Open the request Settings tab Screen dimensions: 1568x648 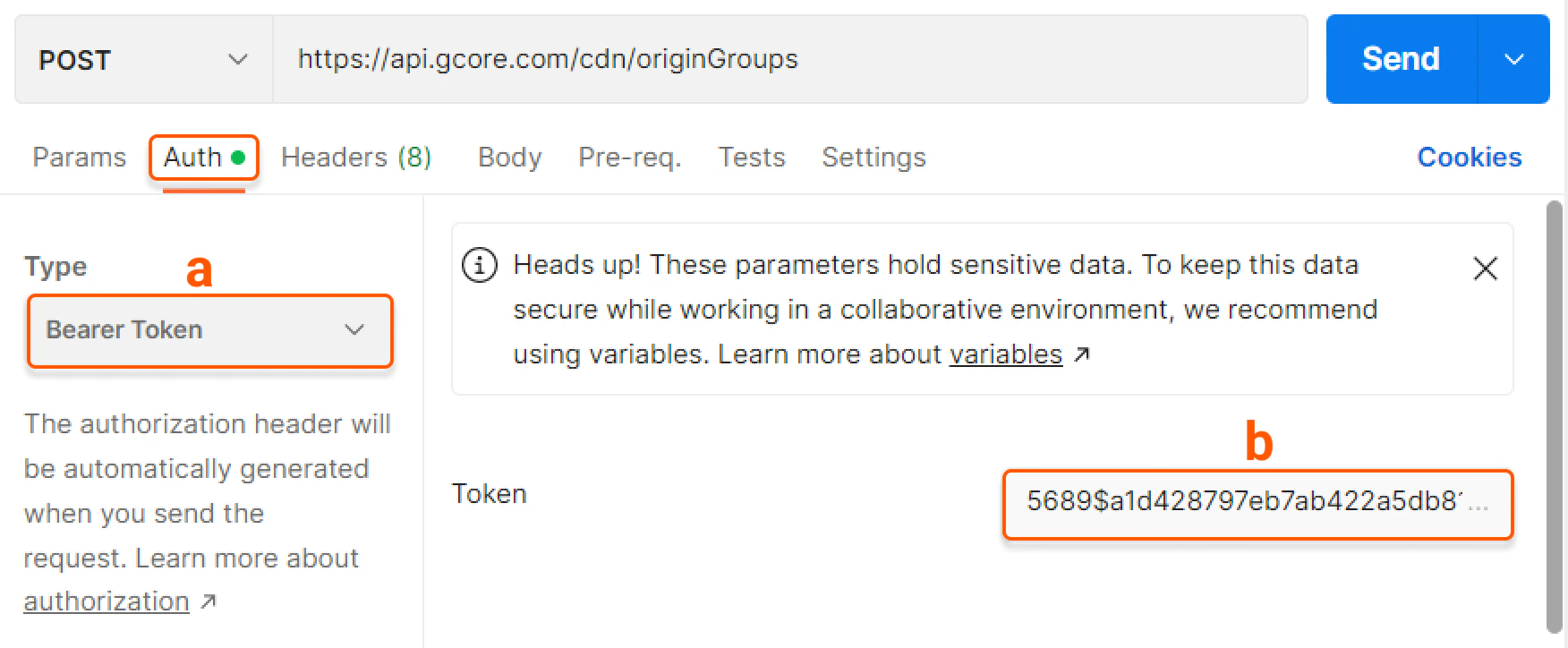(873, 157)
